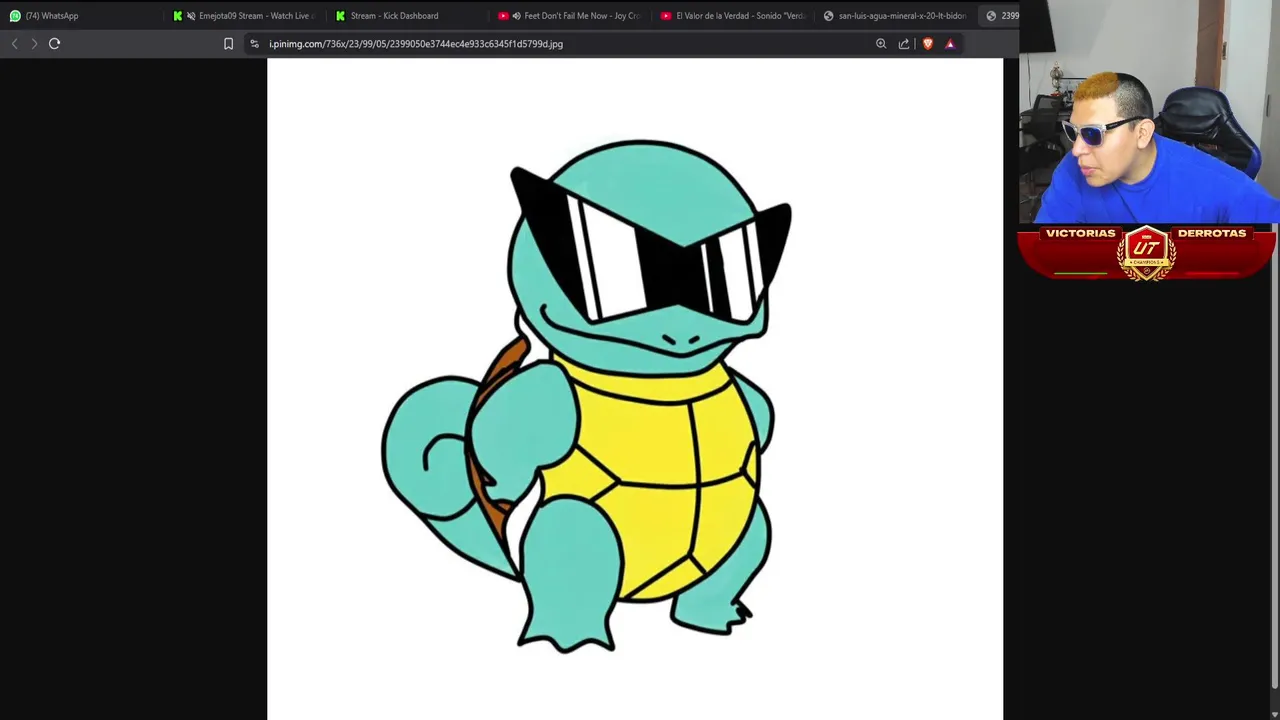Open site settings icon in address bar
The width and height of the screenshot is (1280, 720).
(x=254, y=44)
